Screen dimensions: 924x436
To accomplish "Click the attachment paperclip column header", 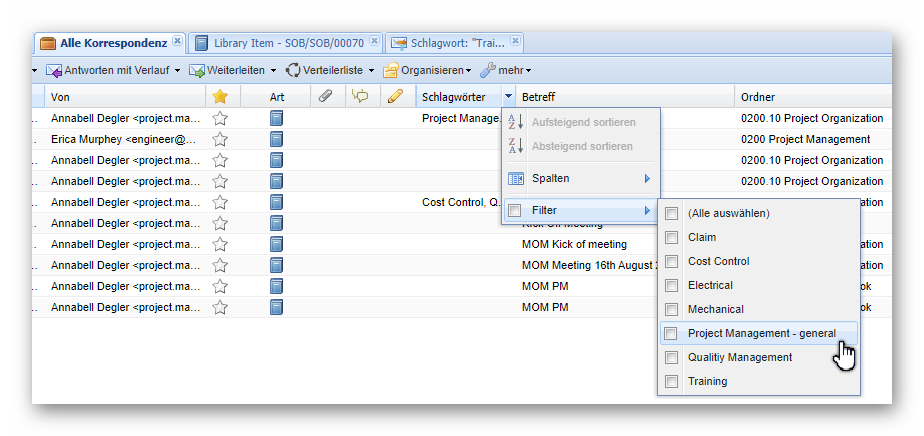I will click(325, 96).
